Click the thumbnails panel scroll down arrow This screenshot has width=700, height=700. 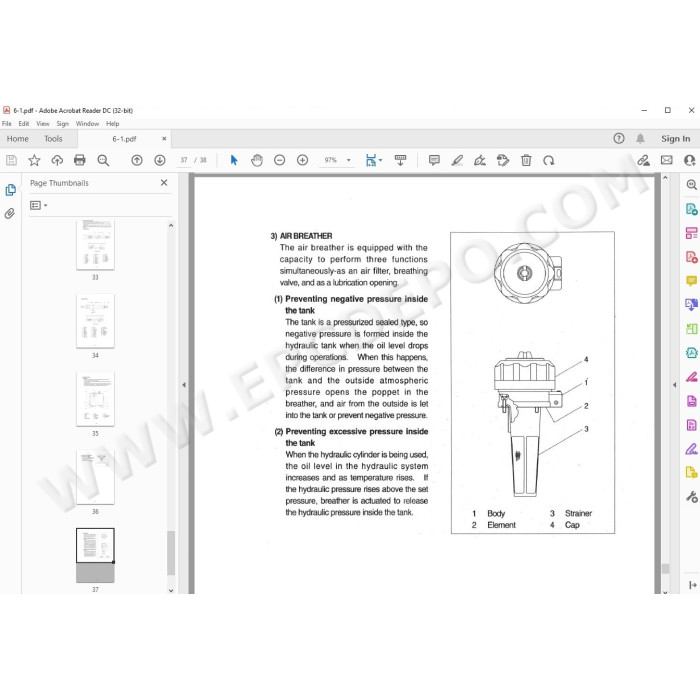pos(171,590)
